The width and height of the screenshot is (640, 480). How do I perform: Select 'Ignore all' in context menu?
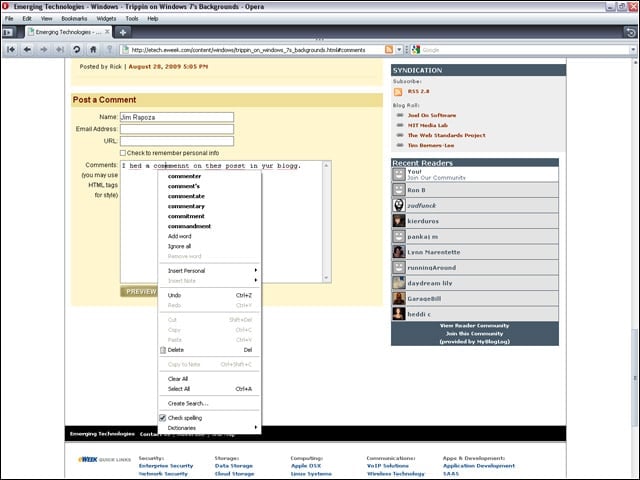click(x=179, y=246)
